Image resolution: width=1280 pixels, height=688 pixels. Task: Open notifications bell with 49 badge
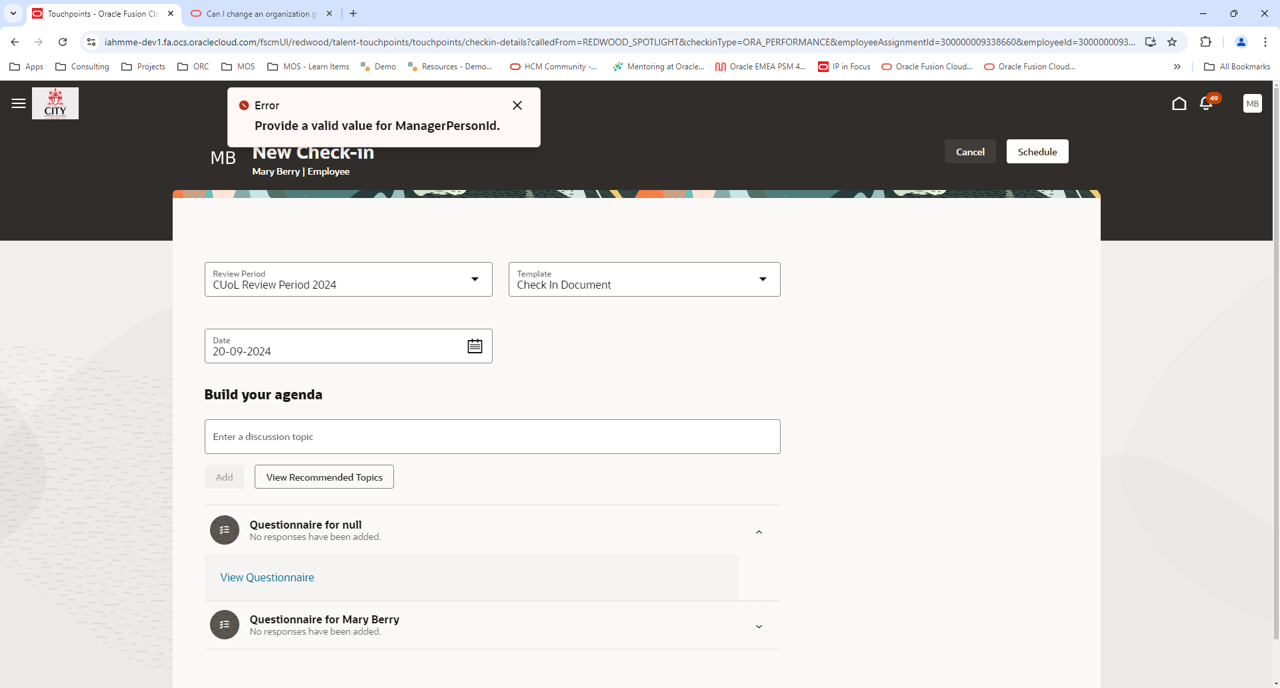[1207, 103]
